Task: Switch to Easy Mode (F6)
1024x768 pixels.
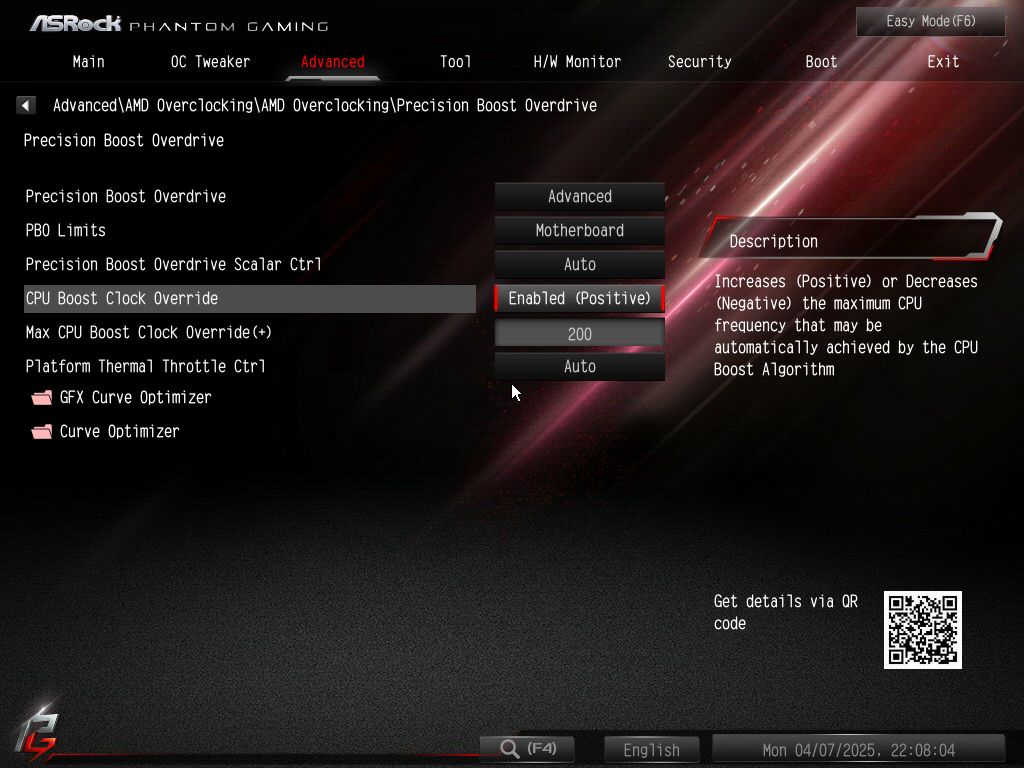Action: [930, 22]
